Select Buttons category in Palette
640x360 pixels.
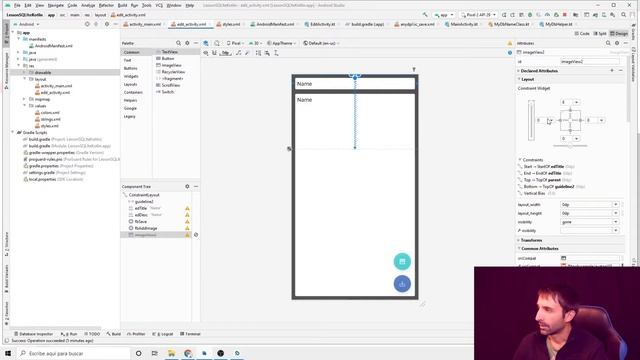131,68
